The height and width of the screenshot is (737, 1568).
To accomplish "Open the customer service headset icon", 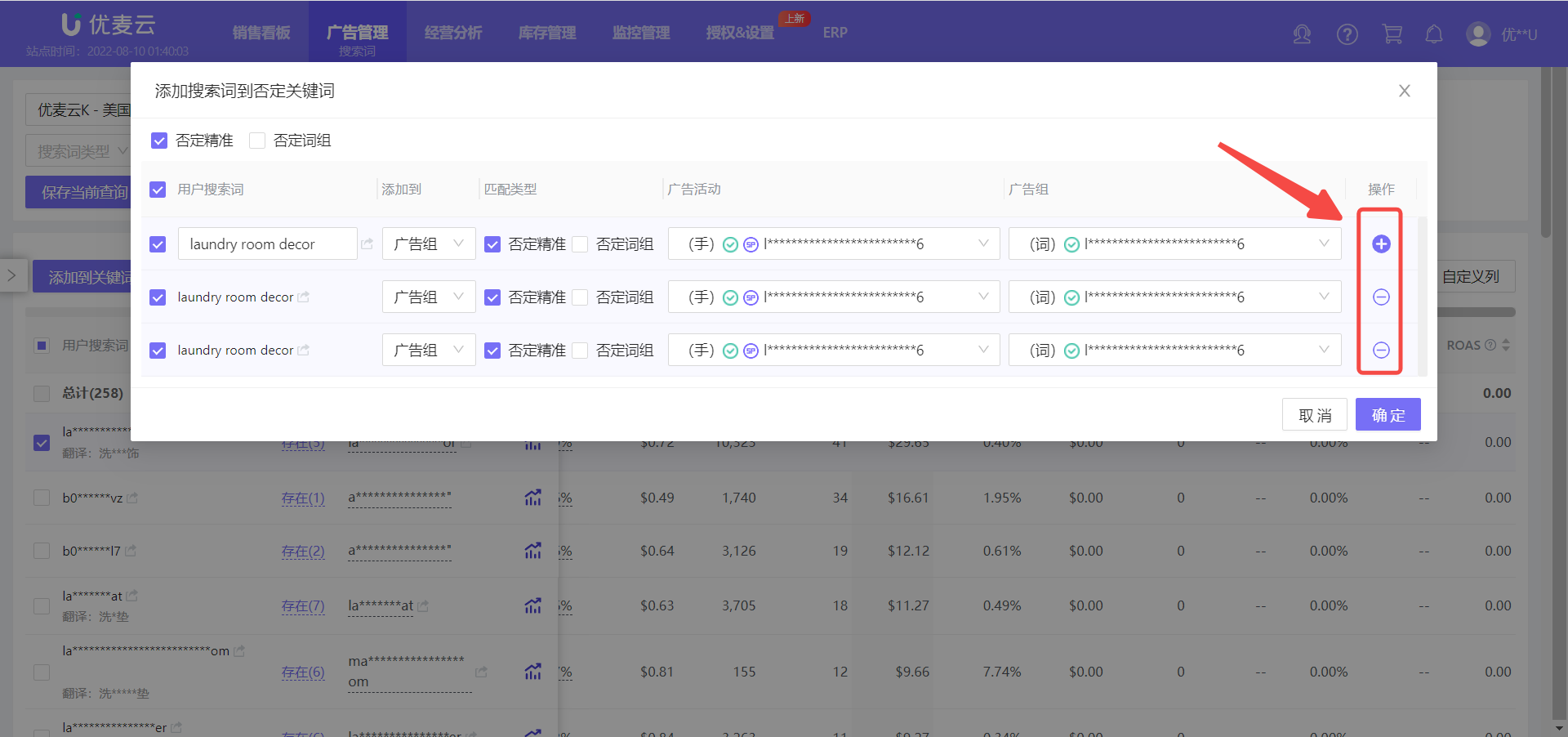I will [1302, 34].
